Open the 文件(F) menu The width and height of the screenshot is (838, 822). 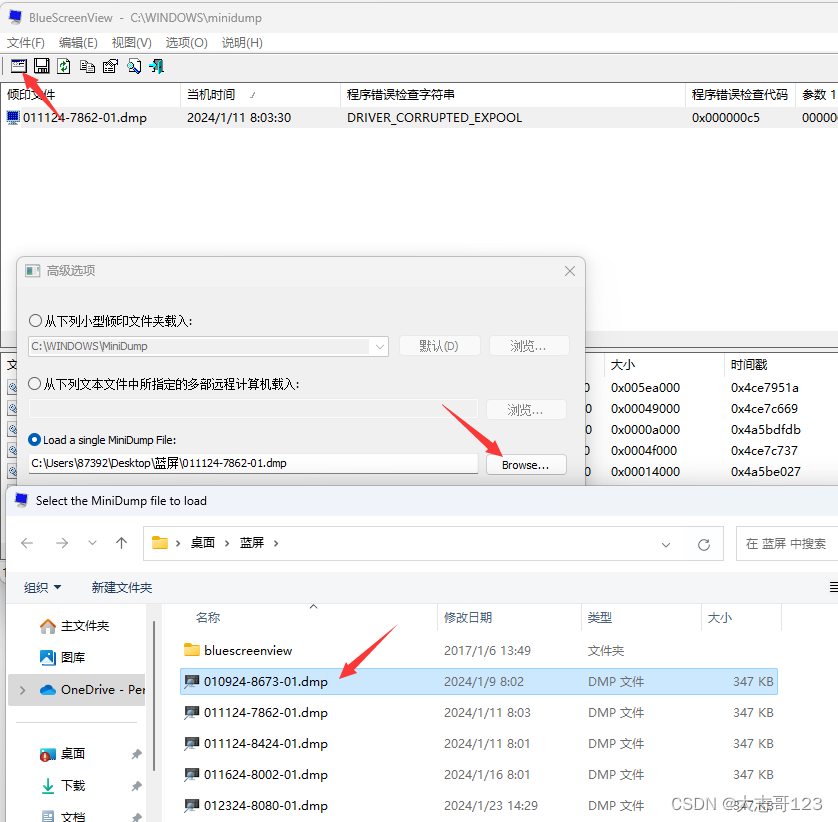[x=26, y=43]
